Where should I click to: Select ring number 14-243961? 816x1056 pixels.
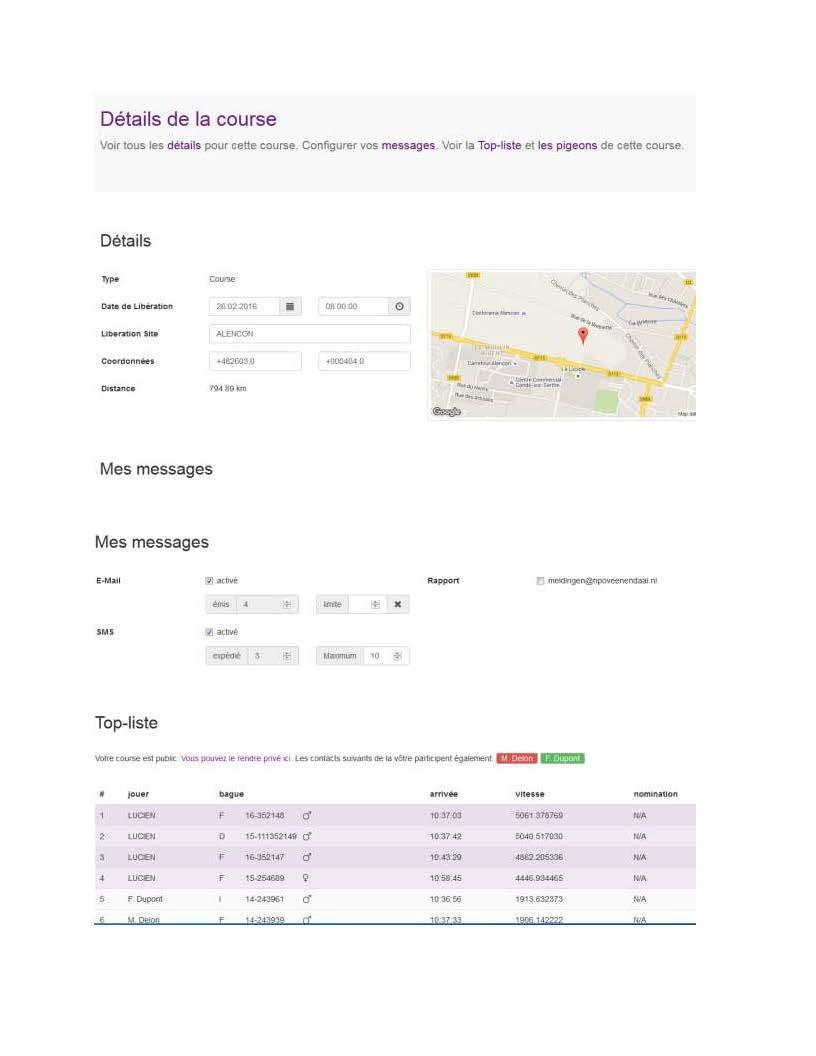click(x=265, y=899)
